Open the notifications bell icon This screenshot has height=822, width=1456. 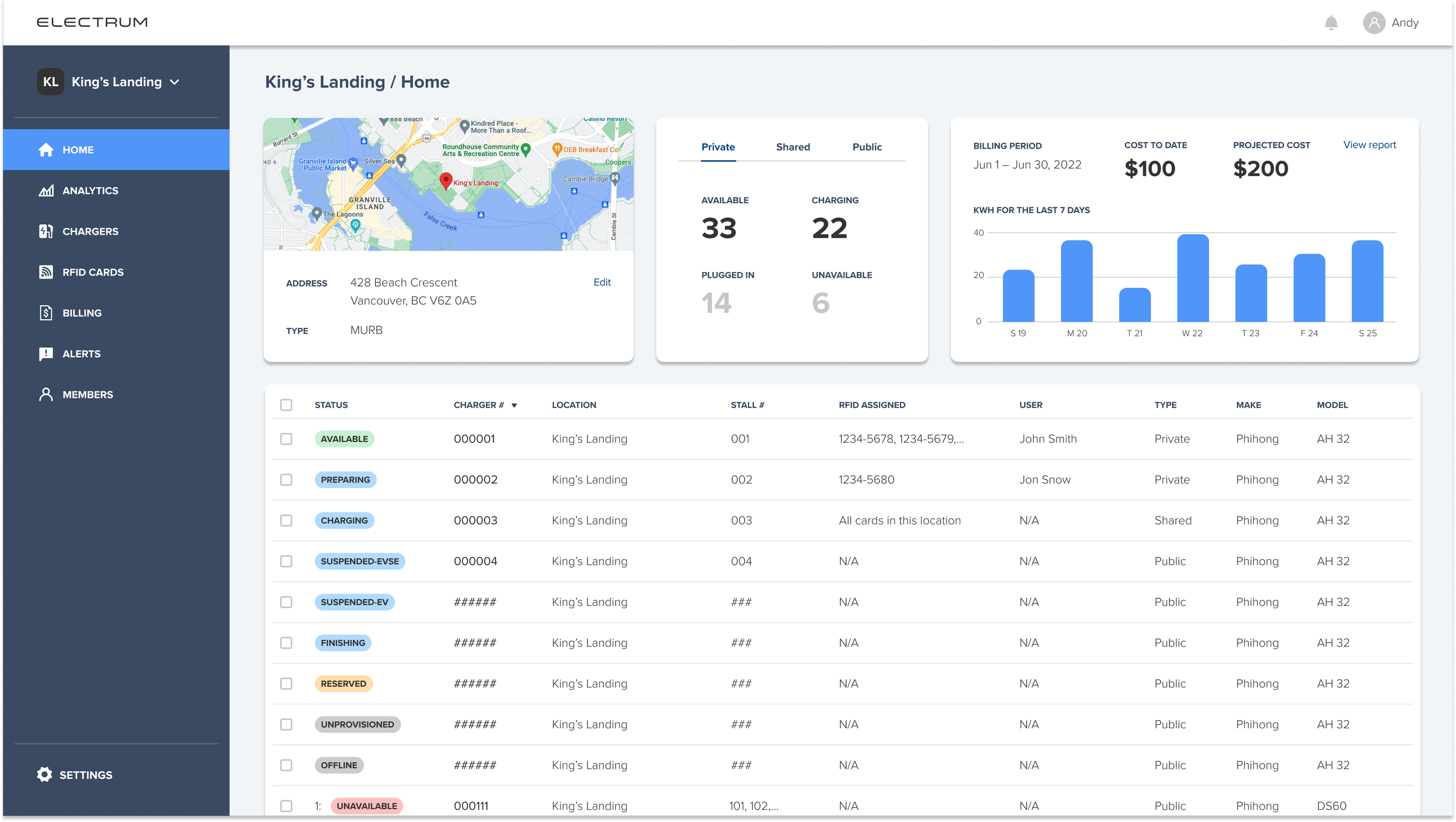(1331, 23)
